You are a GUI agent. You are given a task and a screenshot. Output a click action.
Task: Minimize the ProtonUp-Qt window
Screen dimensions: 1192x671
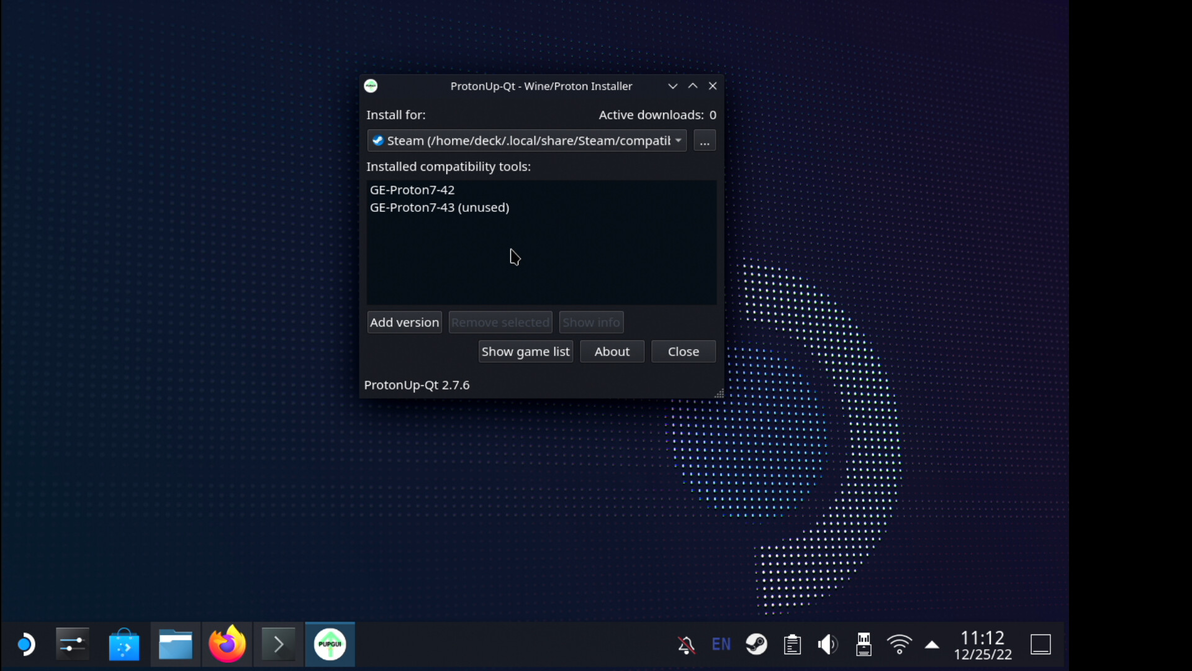point(673,86)
